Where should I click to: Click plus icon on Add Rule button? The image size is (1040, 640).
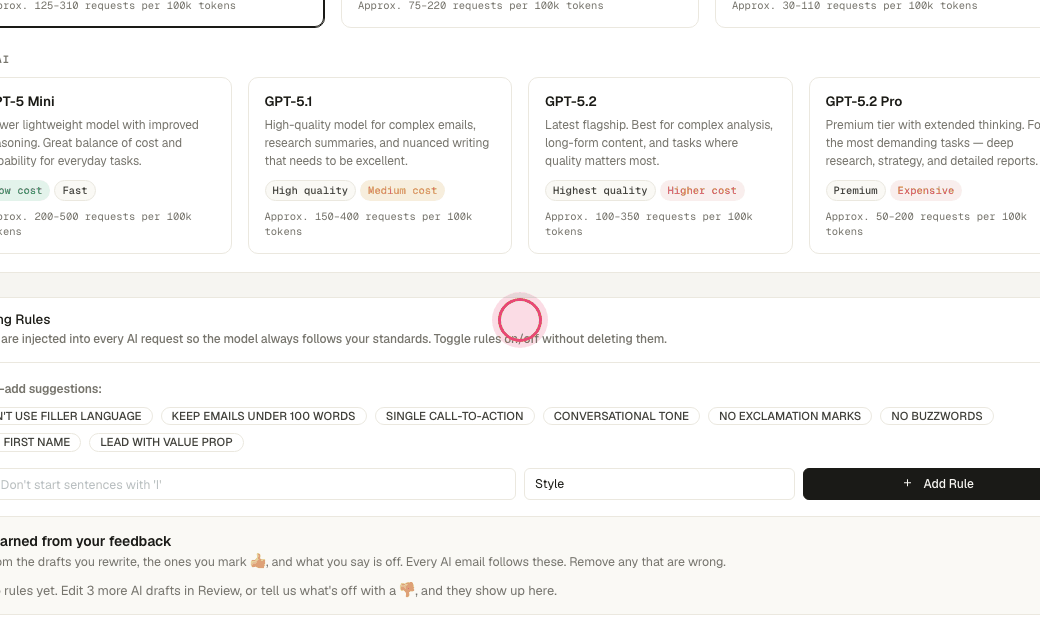tap(907, 483)
